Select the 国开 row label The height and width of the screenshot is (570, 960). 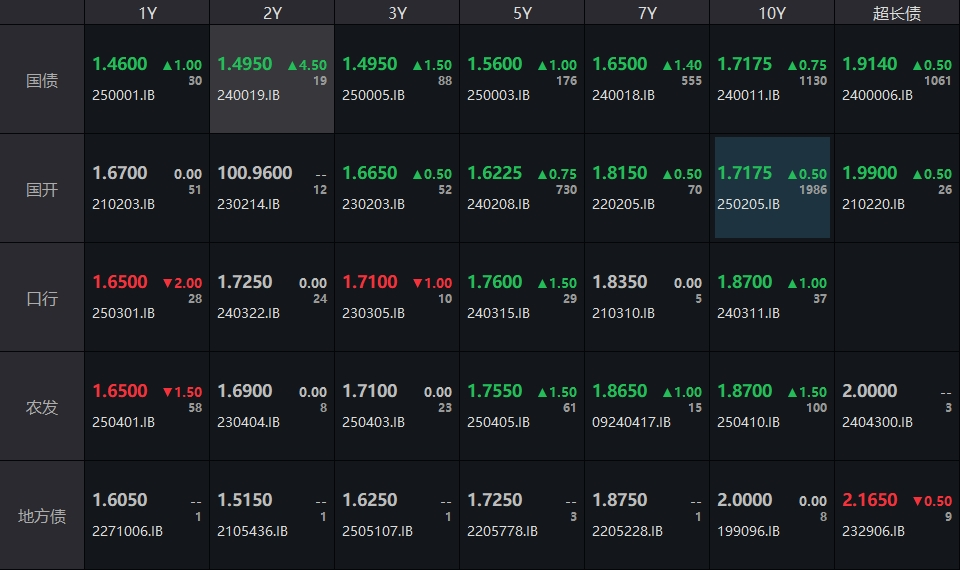[42, 189]
